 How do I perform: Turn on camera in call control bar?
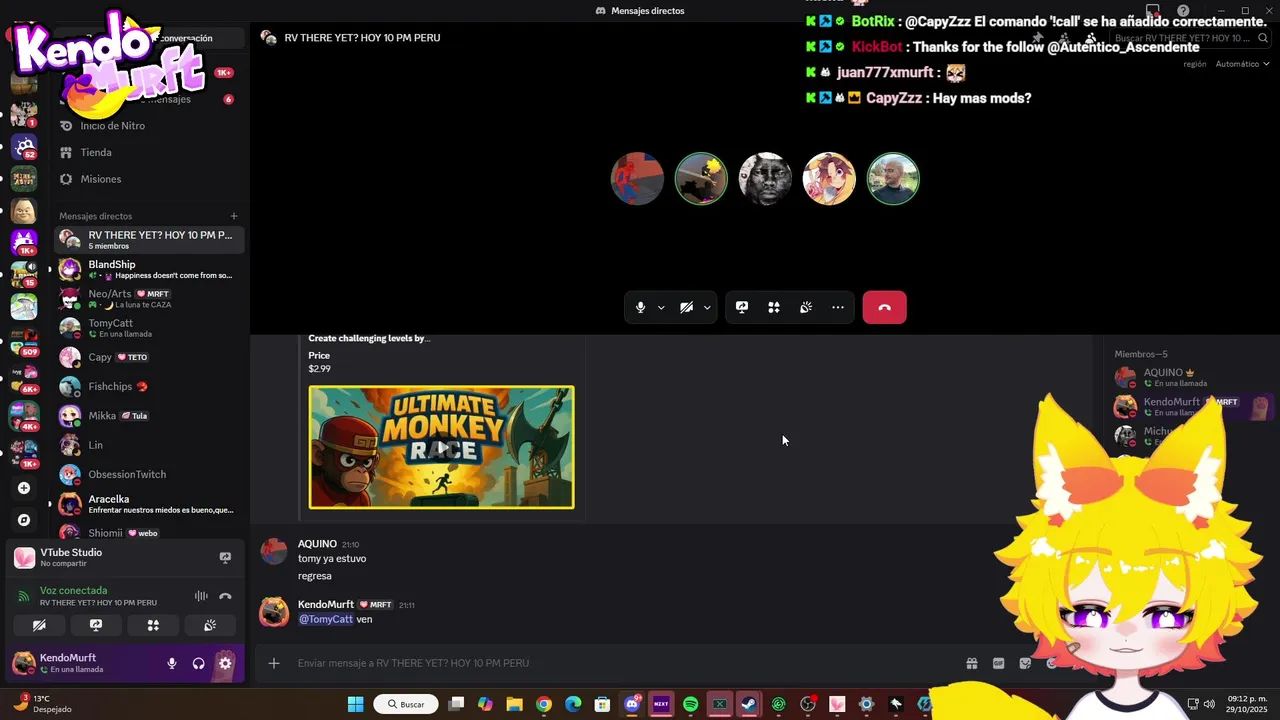coord(686,307)
